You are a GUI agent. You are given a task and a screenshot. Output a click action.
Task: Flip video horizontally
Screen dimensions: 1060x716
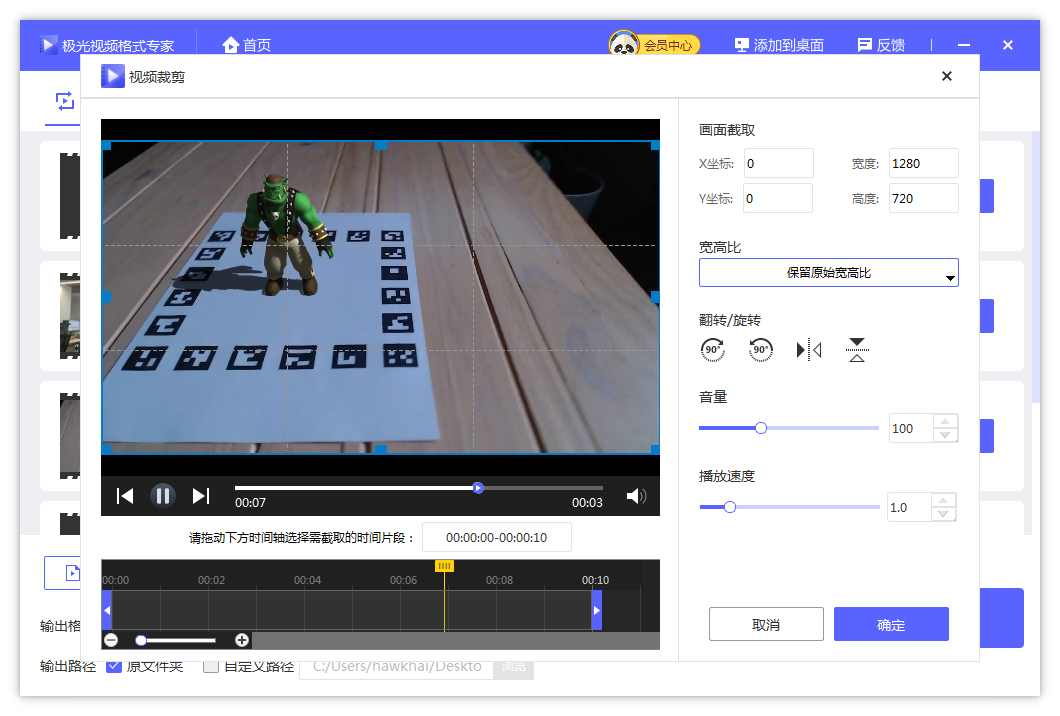coord(809,350)
